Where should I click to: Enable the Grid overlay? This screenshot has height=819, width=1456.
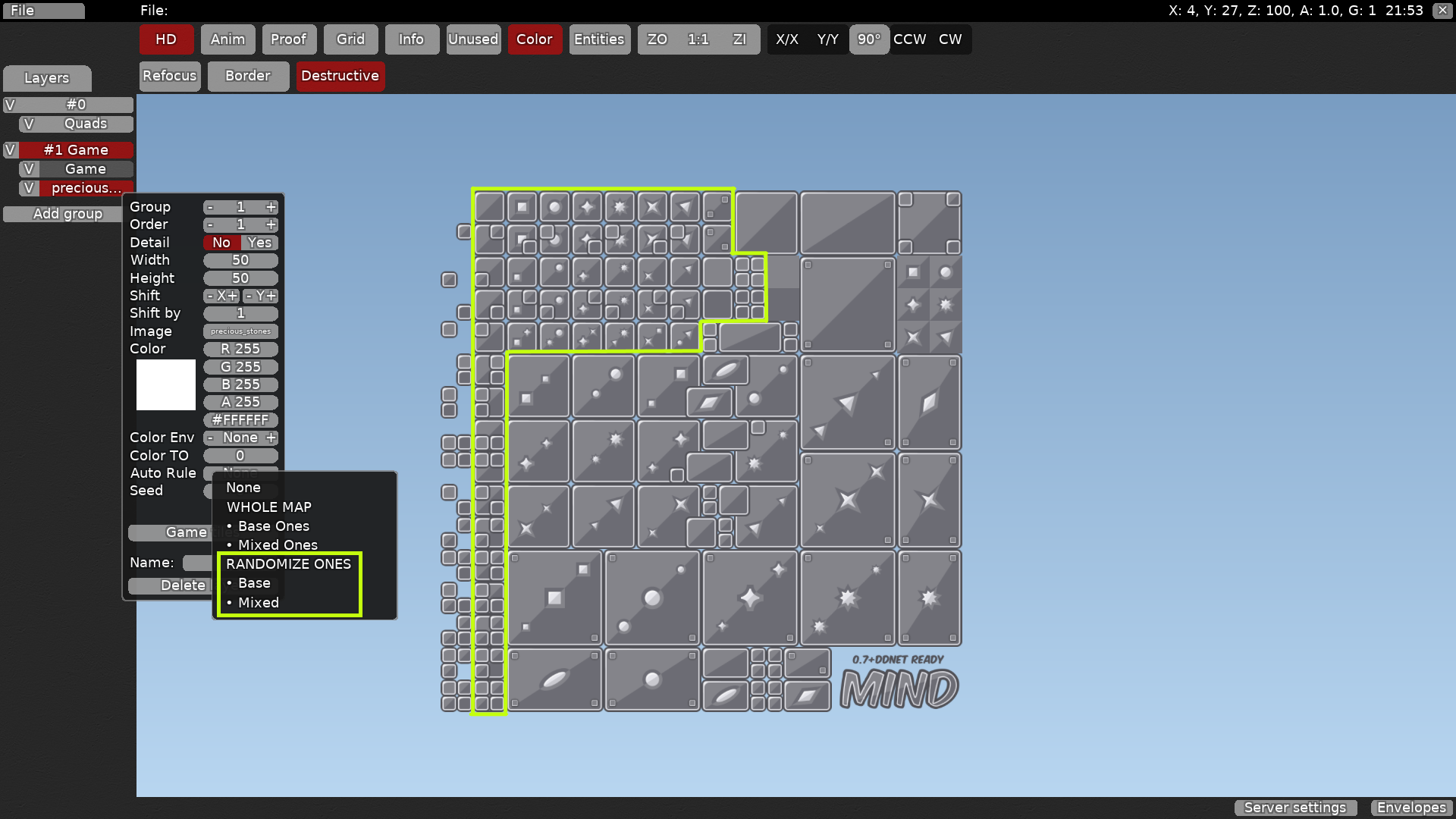[350, 39]
